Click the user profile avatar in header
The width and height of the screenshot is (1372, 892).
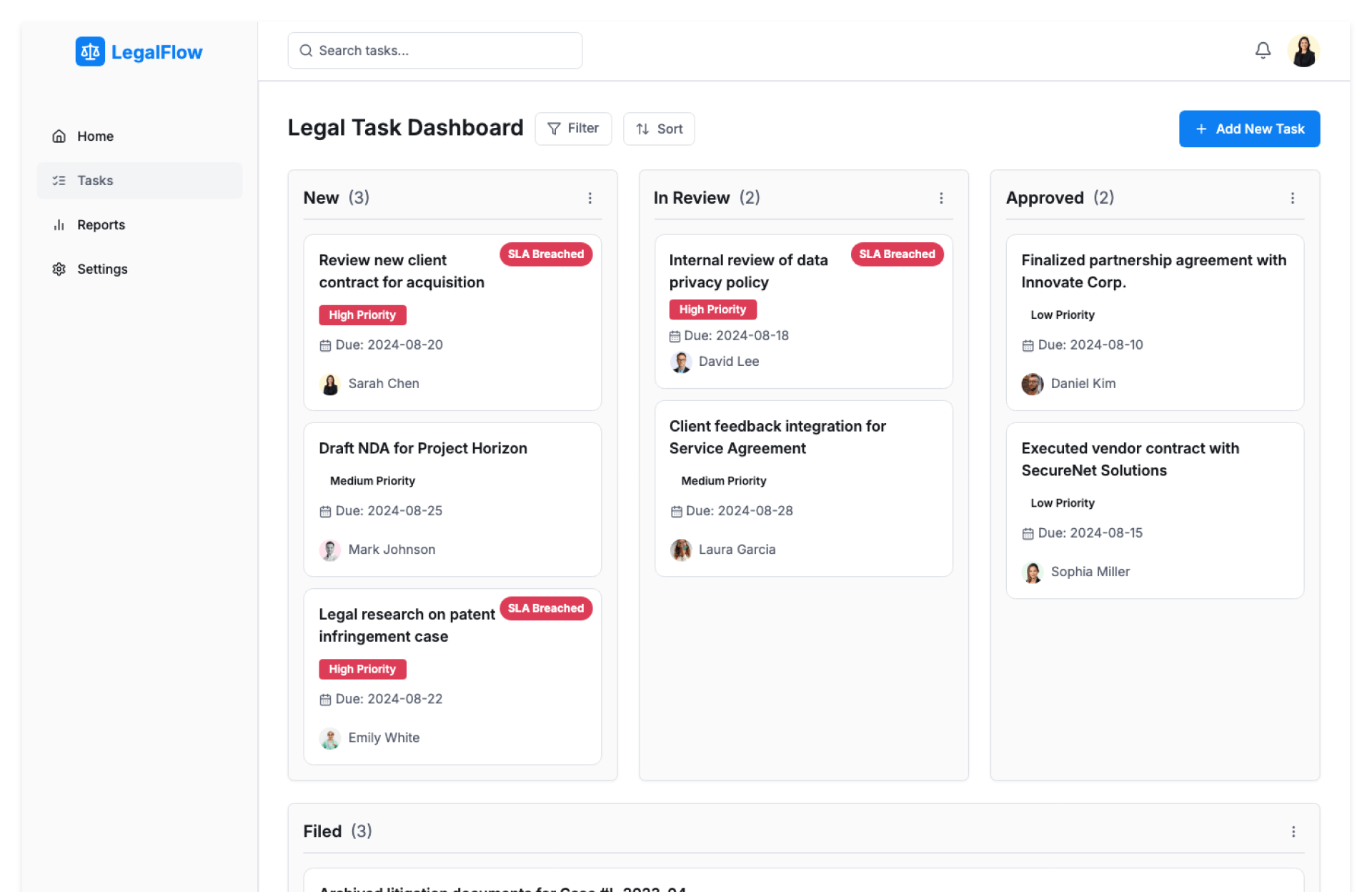(x=1303, y=51)
